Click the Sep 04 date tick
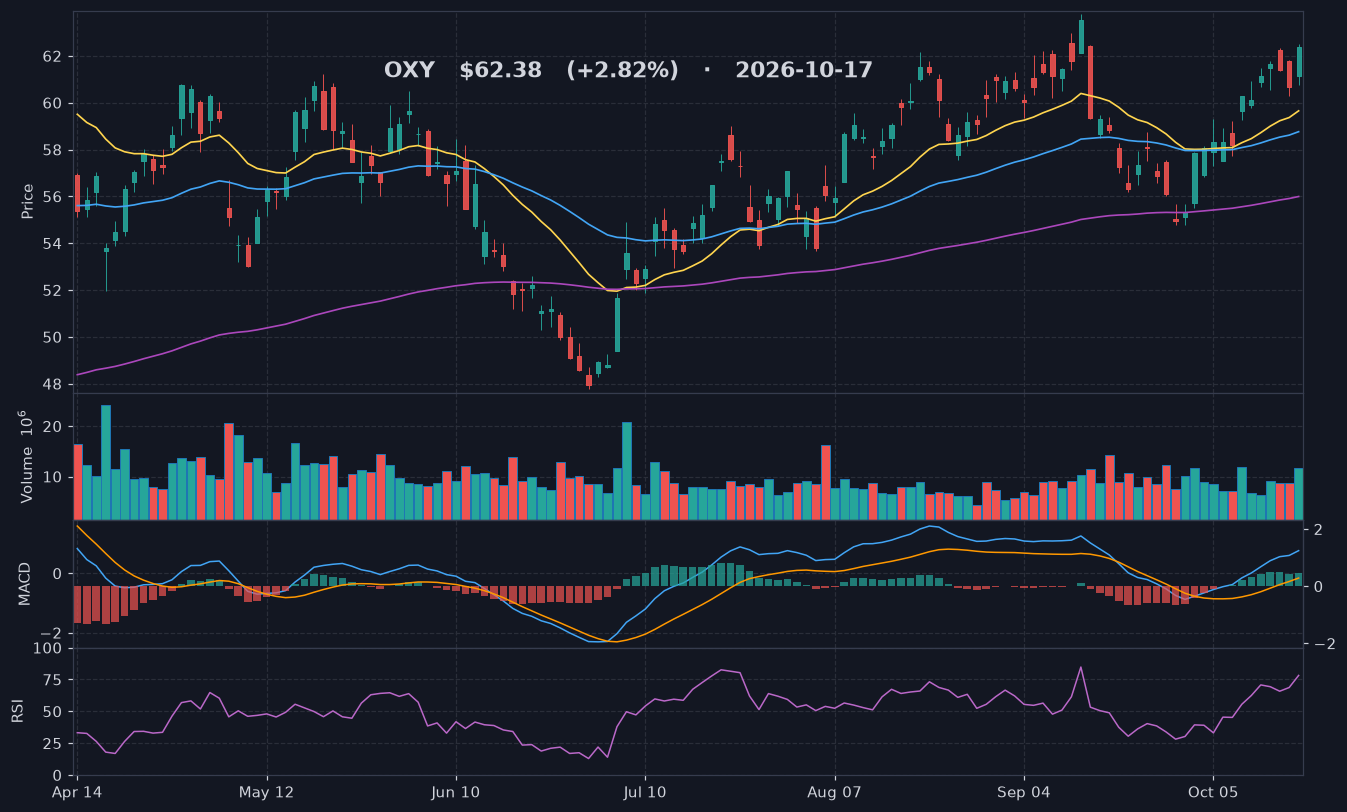Image resolution: width=1347 pixels, height=812 pixels. 1024,792
